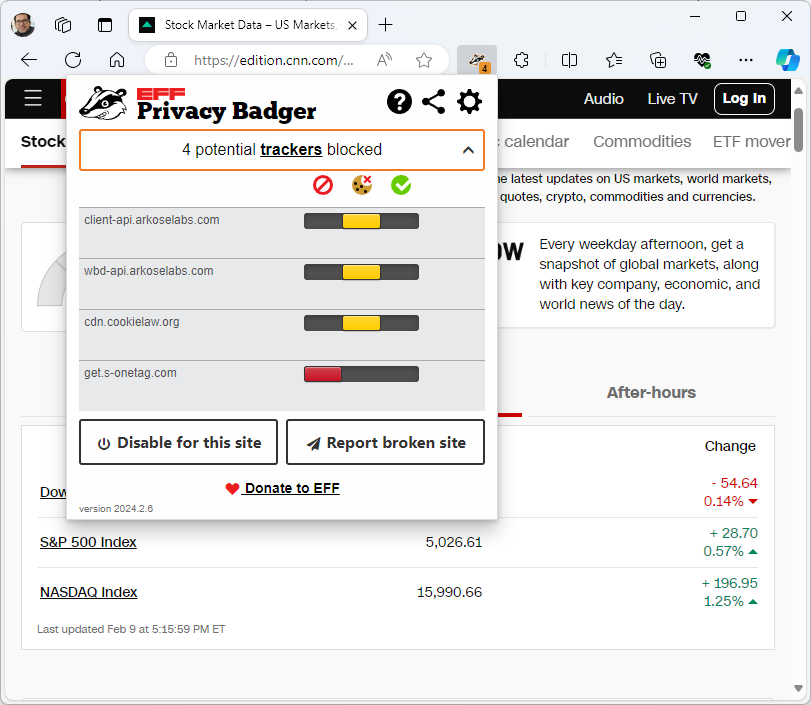Open the Collections icon
The width and height of the screenshot is (811, 705).
[657, 61]
